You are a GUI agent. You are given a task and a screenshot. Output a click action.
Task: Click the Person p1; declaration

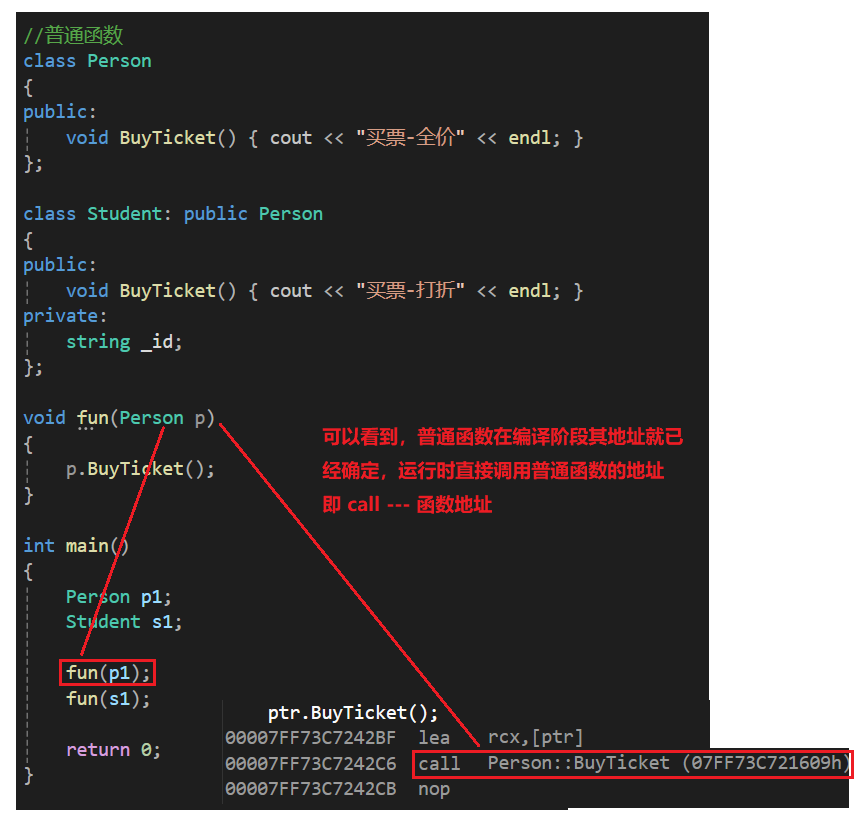[x=119, y=597]
